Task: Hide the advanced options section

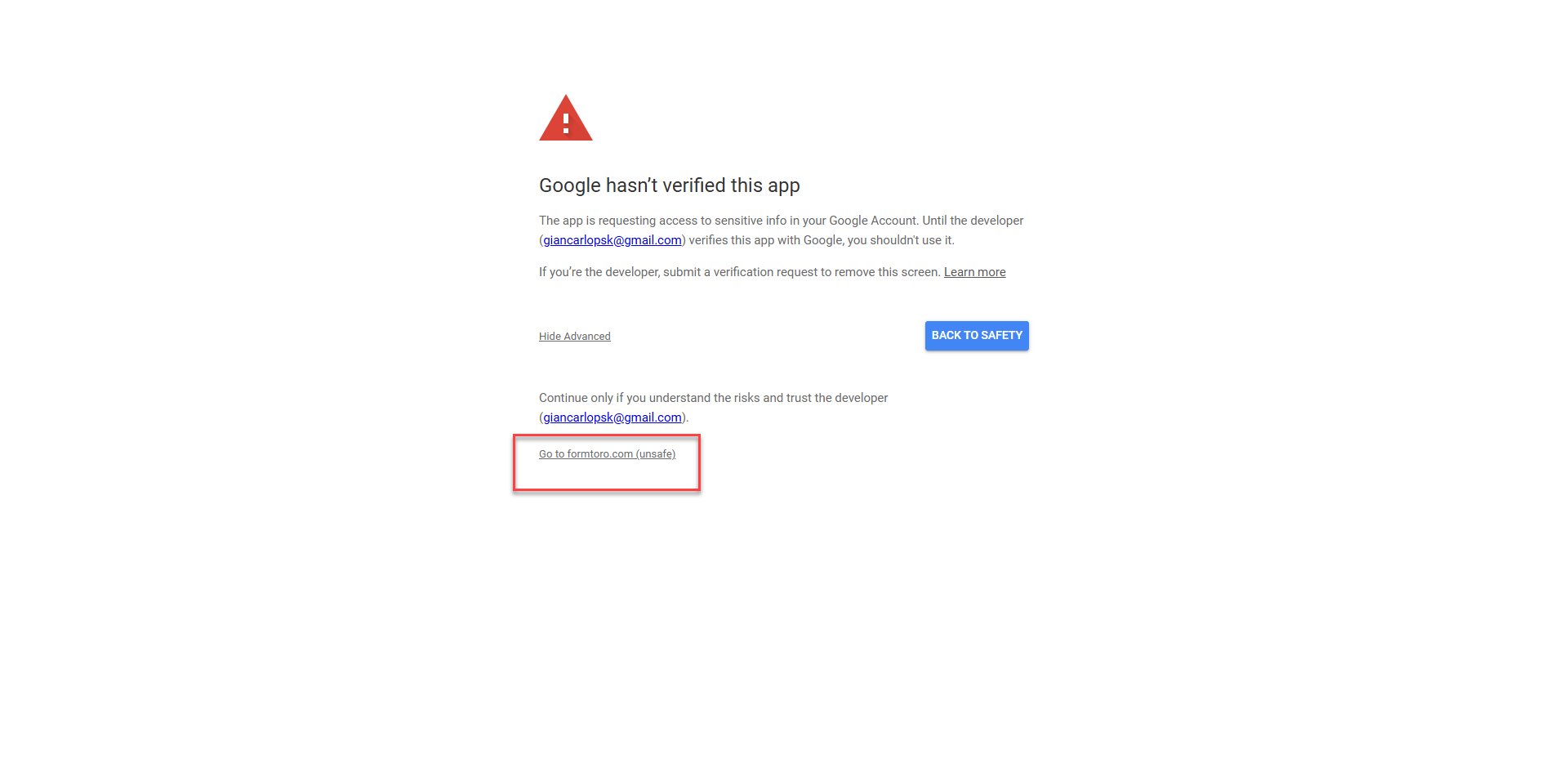Action: pyautogui.click(x=575, y=337)
